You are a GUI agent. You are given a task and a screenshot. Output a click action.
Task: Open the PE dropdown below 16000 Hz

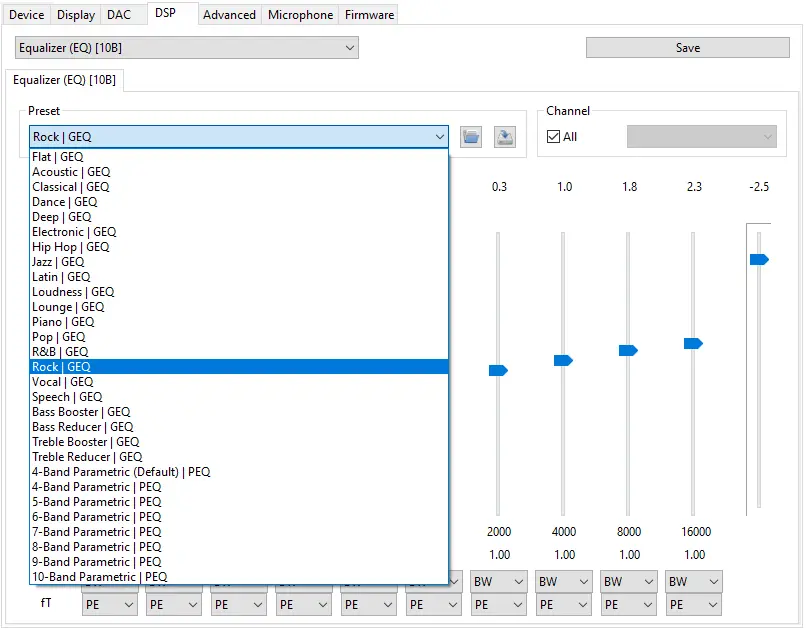[693, 604]
